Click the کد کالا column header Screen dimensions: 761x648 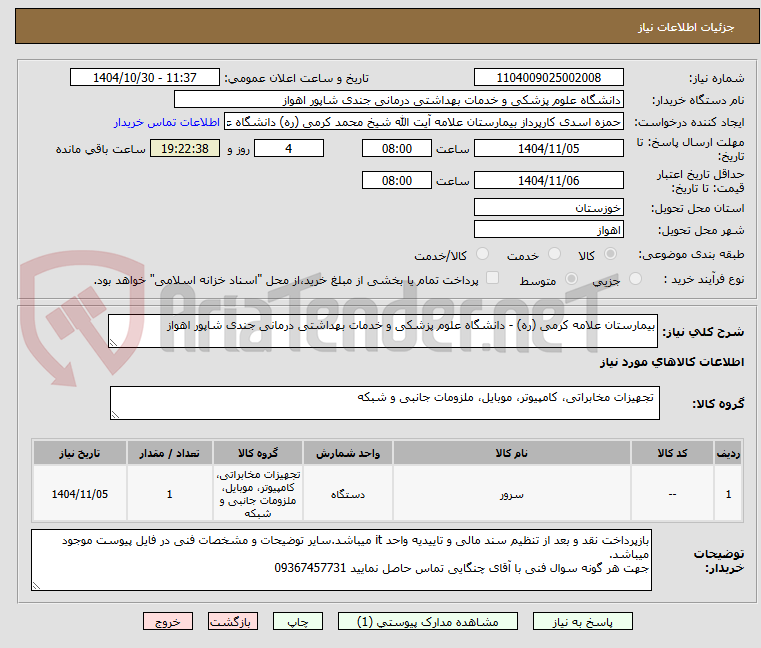coord(672,453)
